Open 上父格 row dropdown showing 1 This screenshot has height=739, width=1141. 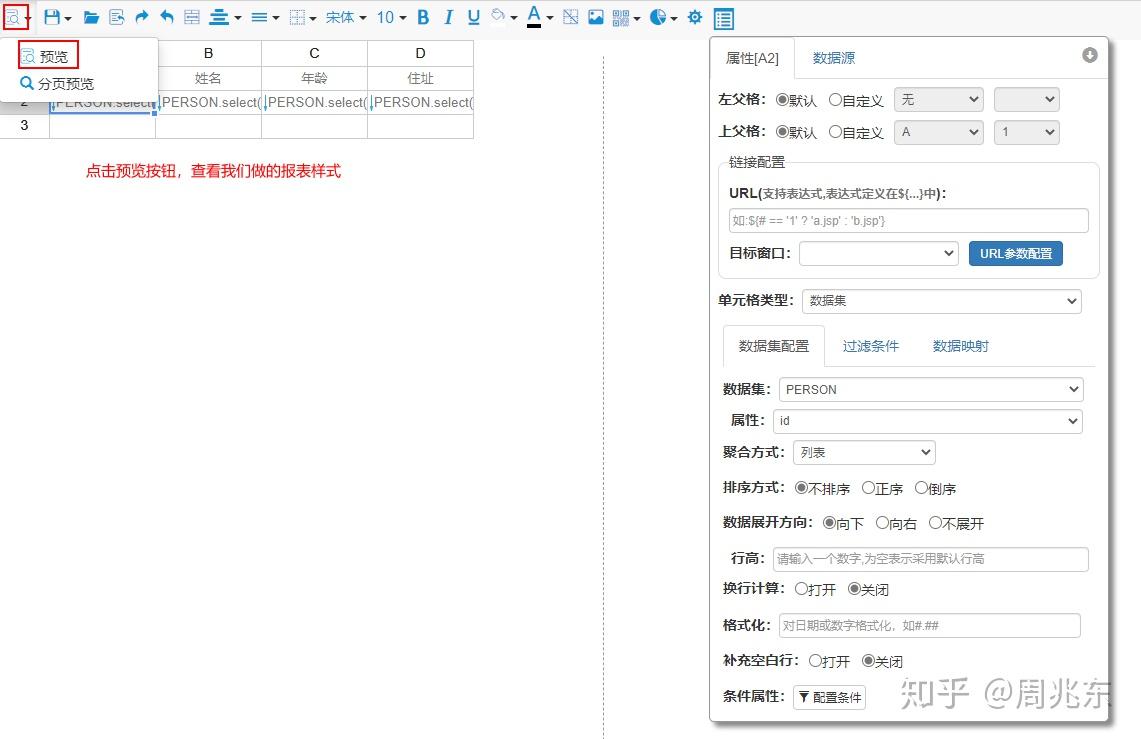pyautogui.click(x=1027, y=132)
